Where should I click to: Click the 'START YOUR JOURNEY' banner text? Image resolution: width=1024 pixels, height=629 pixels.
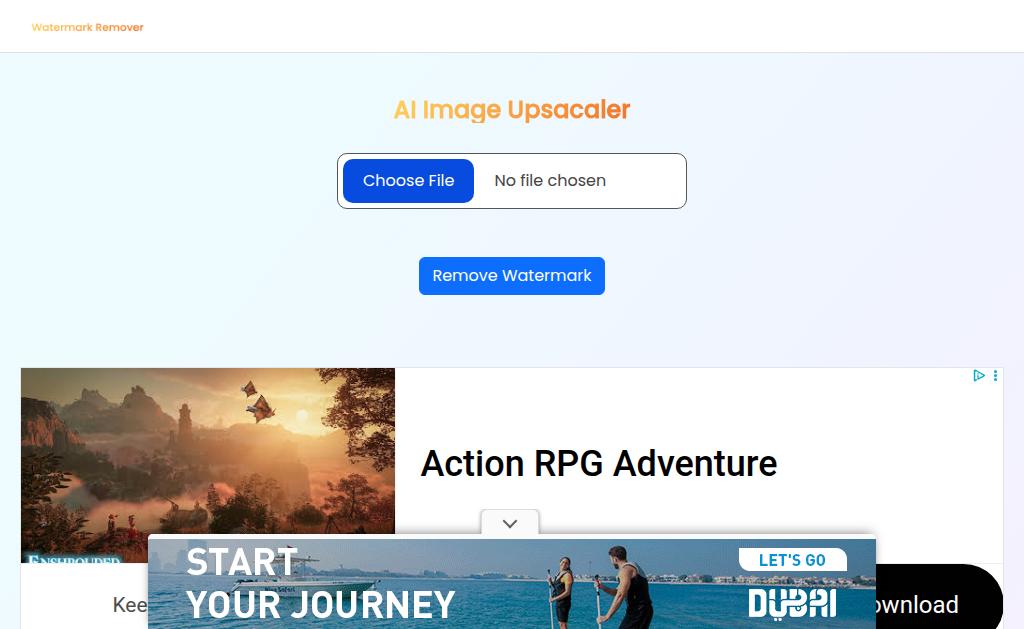tap(320, 584)
